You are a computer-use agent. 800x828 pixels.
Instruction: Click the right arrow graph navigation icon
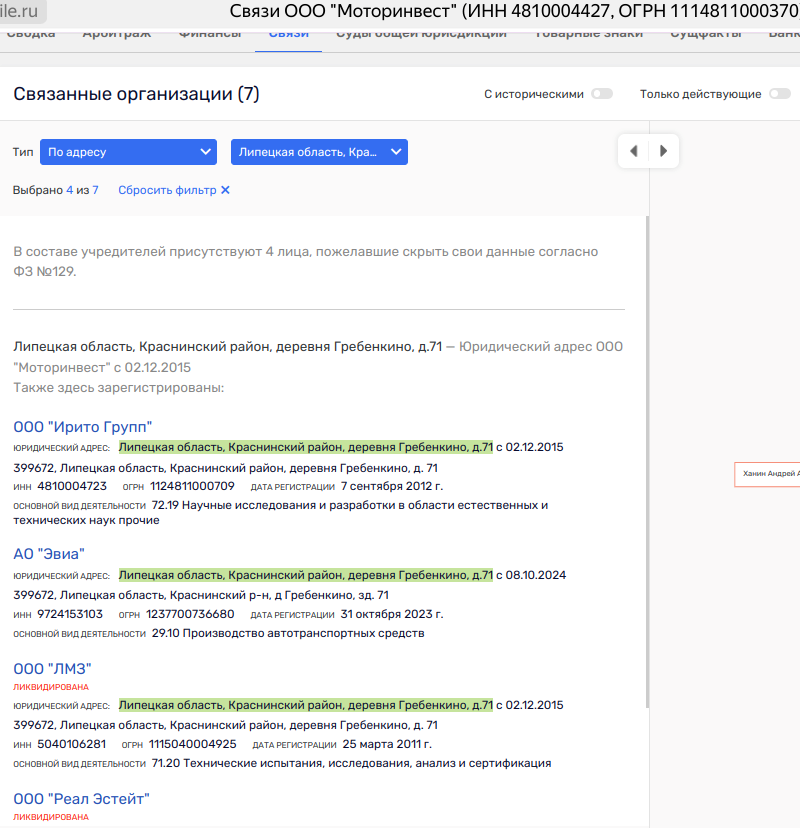click(663, 150)
